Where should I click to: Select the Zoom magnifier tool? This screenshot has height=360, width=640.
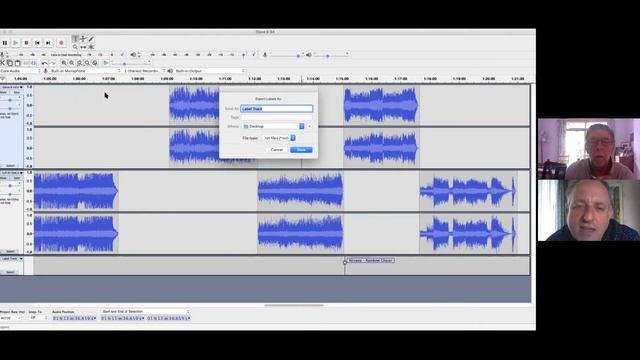click(x=75, y=47)
